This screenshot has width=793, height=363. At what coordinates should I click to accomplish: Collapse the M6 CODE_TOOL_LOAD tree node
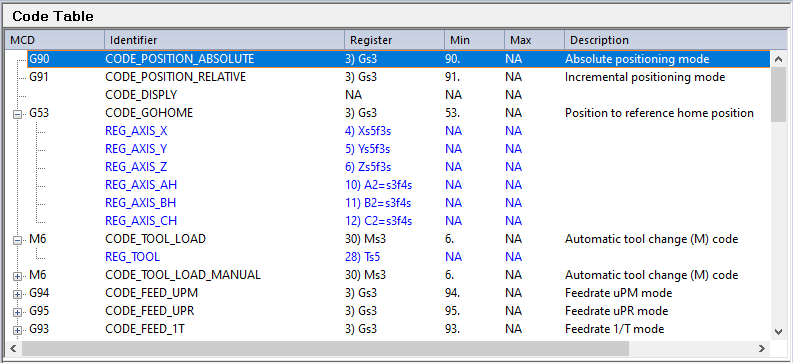[18, 240]
